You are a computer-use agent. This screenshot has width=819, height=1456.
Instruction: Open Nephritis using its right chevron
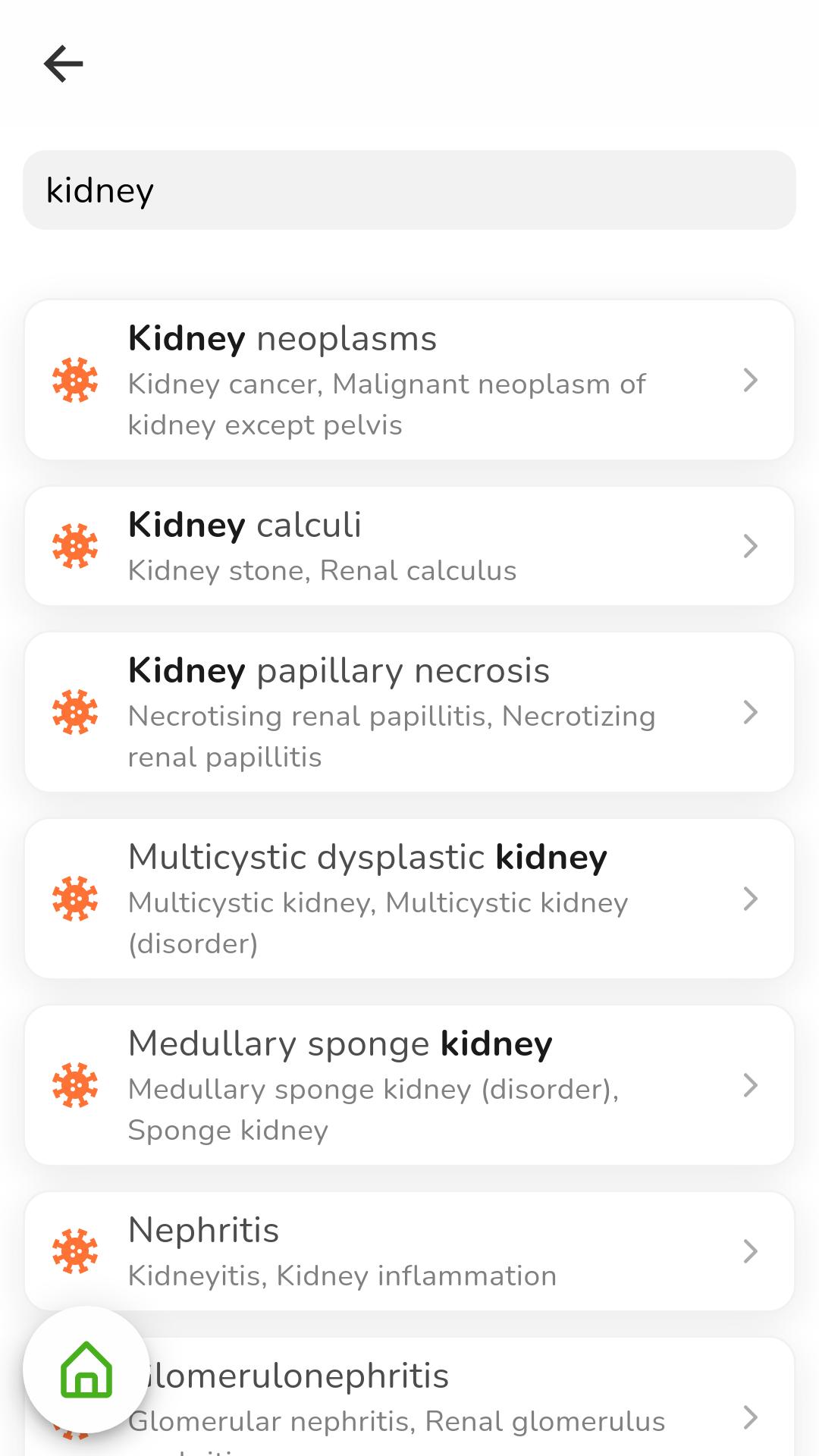pos(750,1251)
